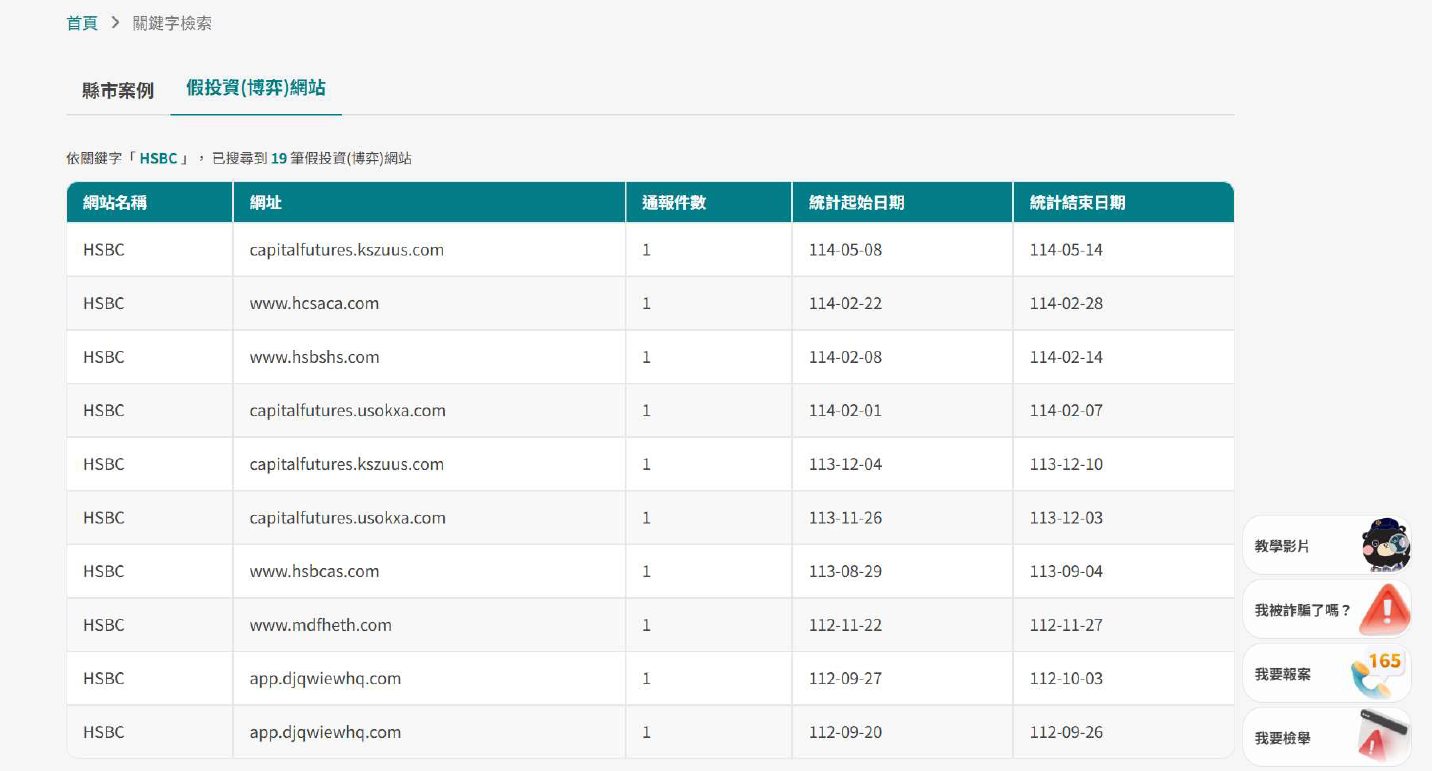Click the 通報件數 column header

tap(674, 202)
